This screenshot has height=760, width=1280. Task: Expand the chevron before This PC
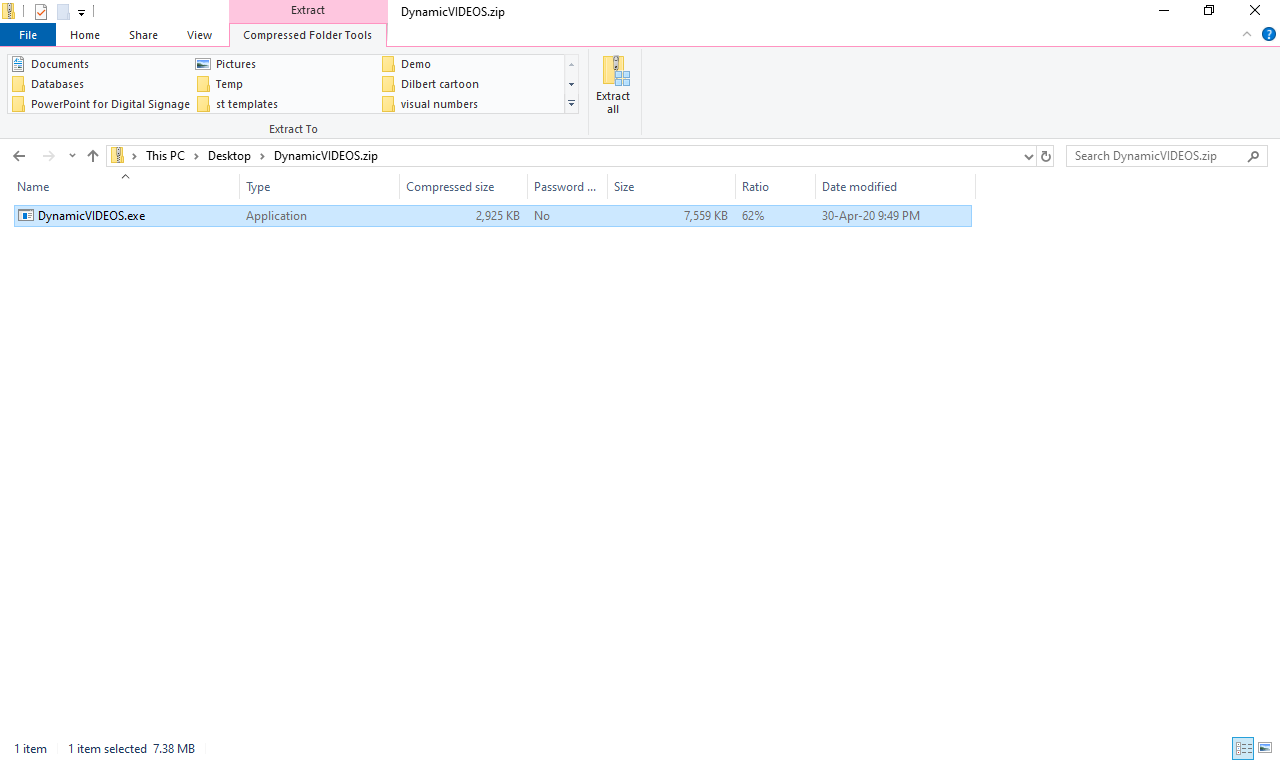coord(134,156)
